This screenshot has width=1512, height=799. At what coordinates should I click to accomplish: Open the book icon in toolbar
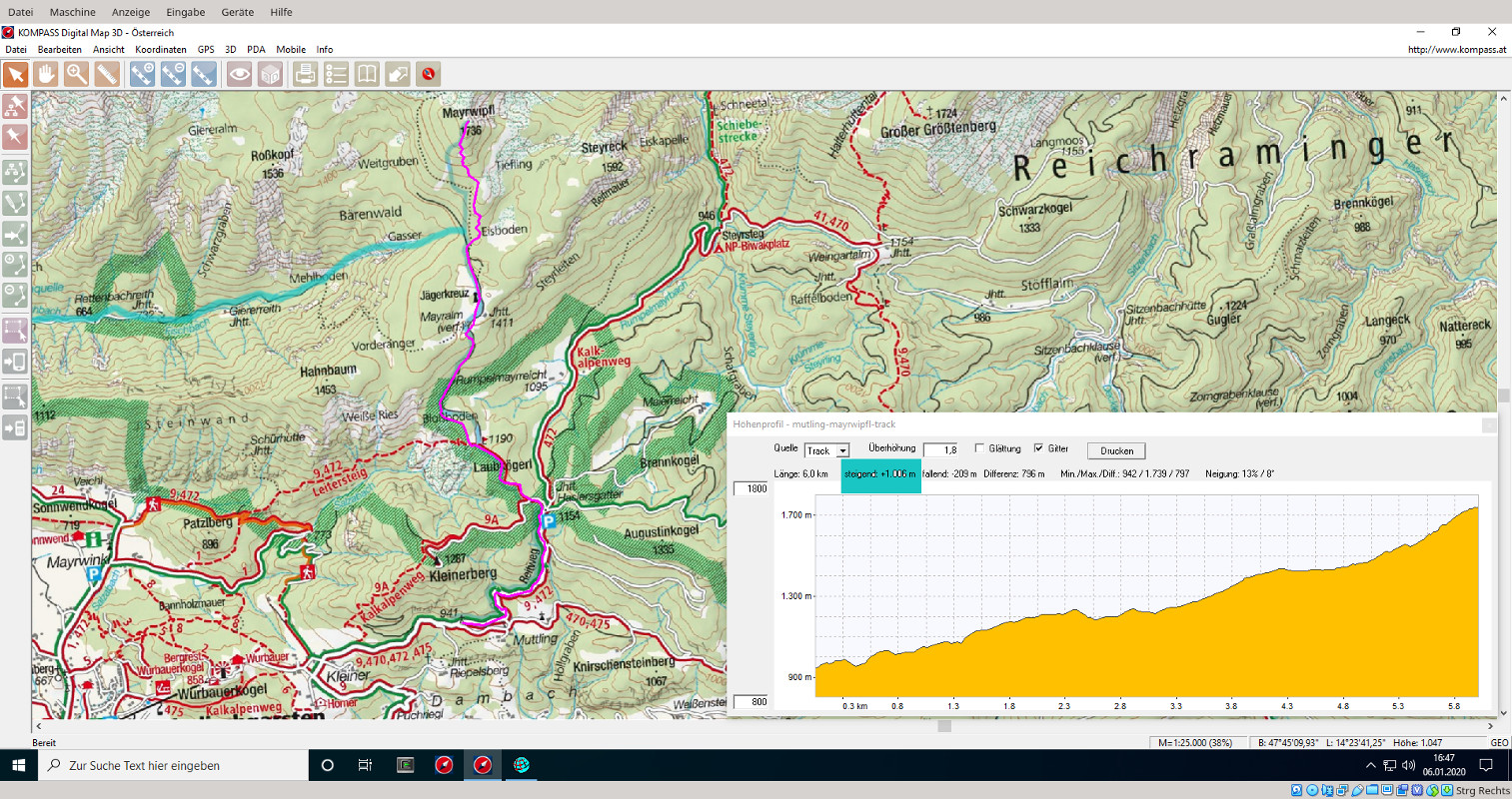click(367, 74)
